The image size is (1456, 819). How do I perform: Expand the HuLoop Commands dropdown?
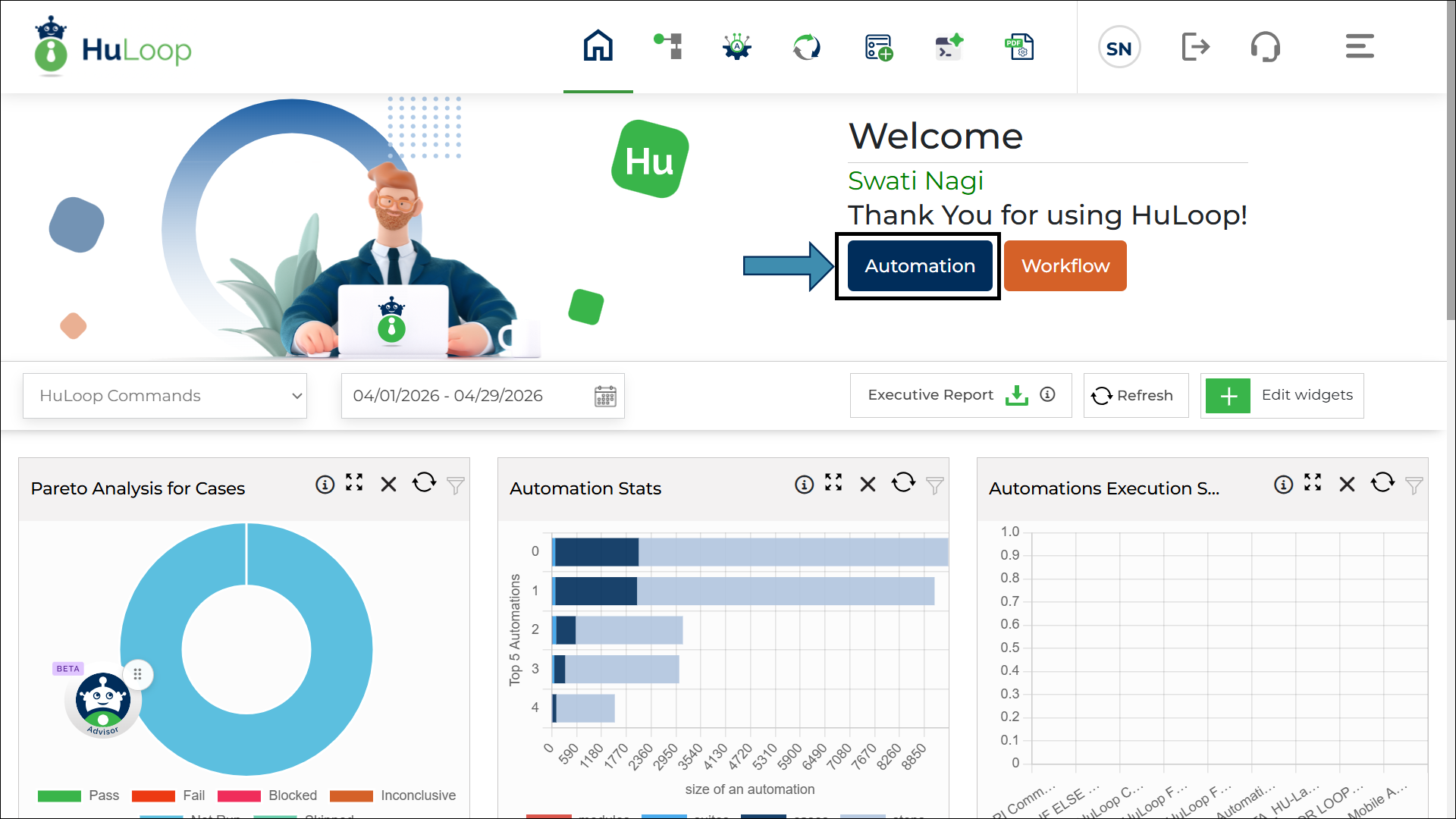(165, 396)
